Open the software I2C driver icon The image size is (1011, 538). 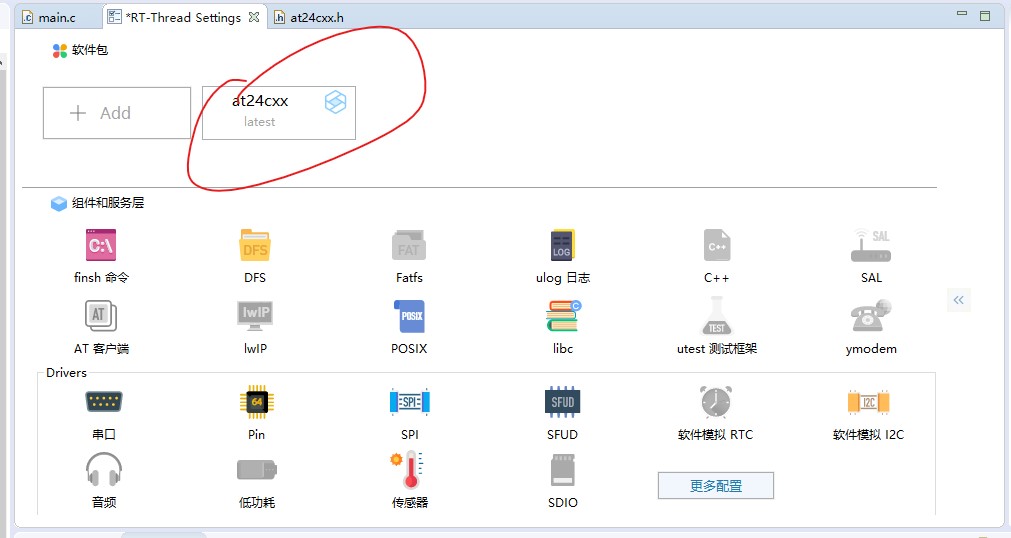(x=869, y=402)
